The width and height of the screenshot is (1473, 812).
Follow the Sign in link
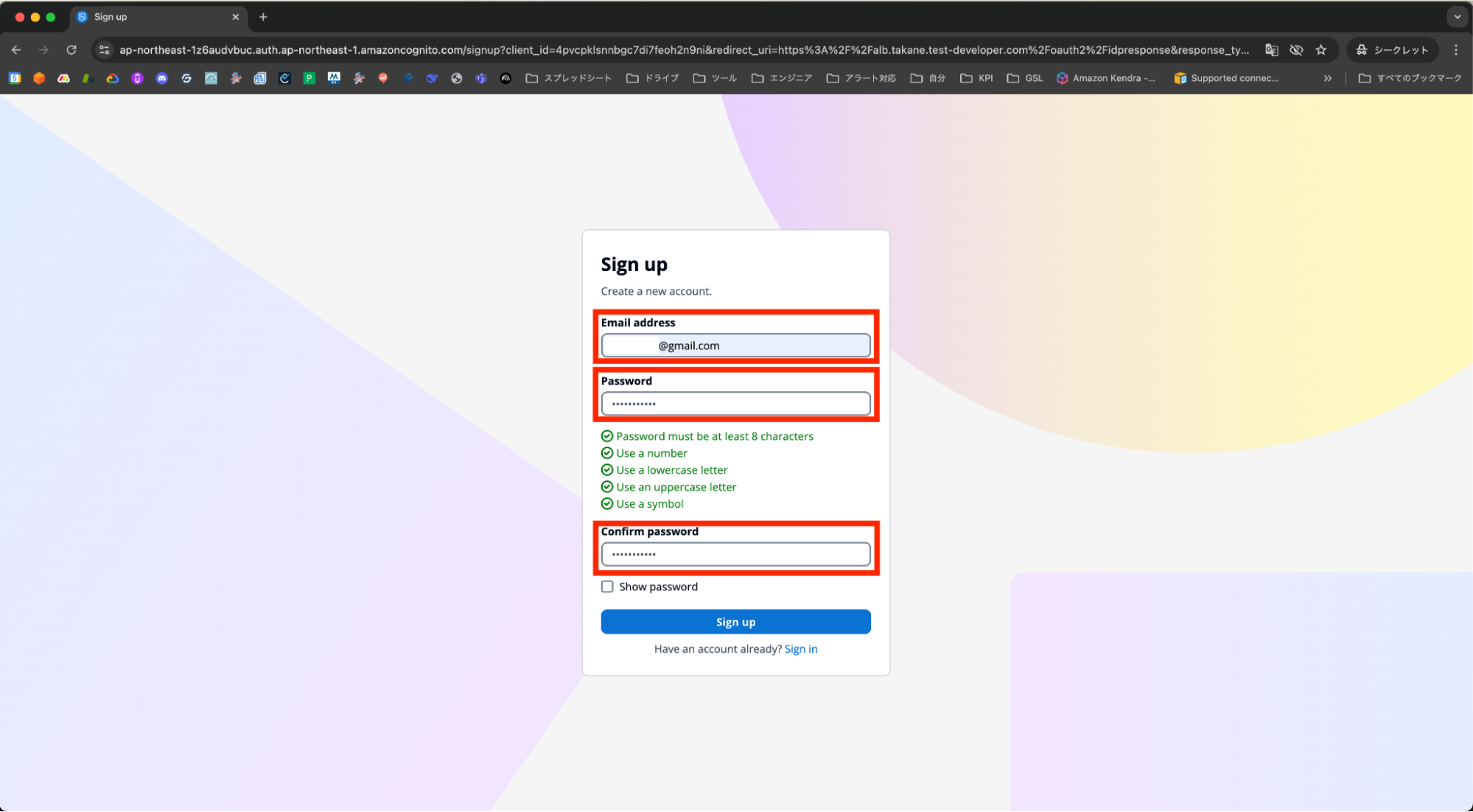click(801, 648)
